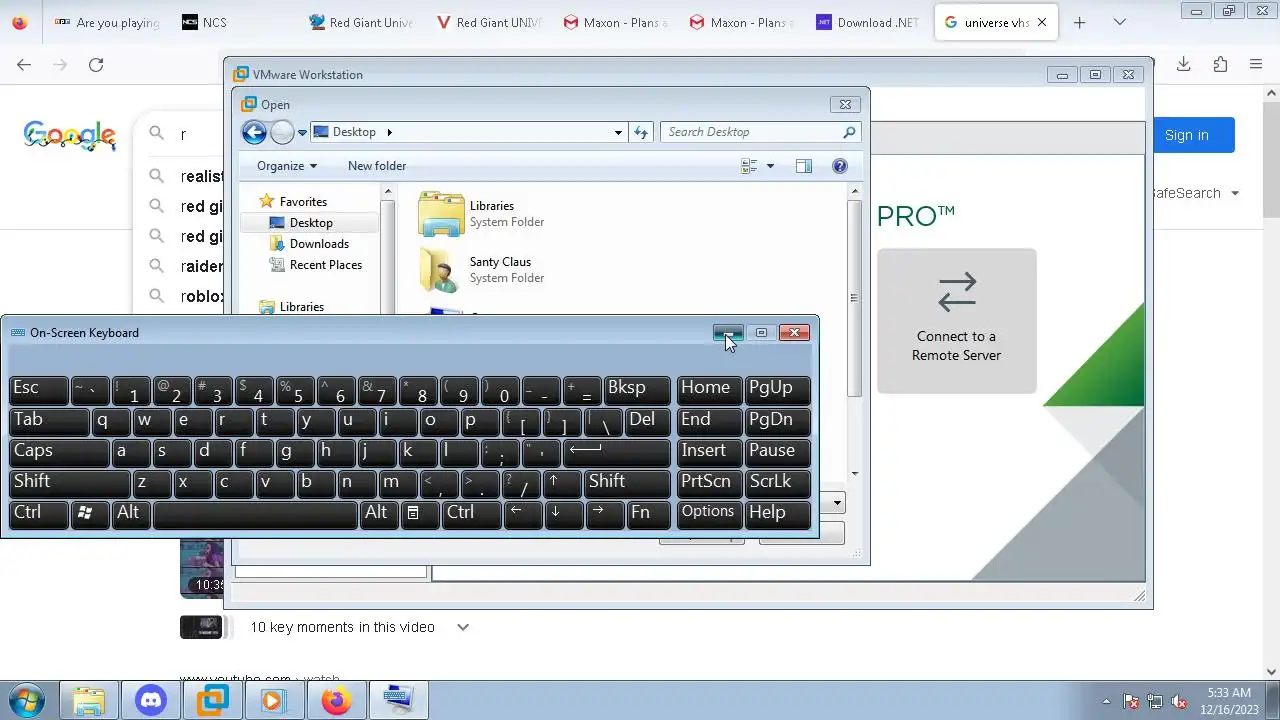Image resolution: width=1280 pixels, height=720 pixels.
Task: Expand the Desktop breadcrumb arrow
Action: point(390,132)
